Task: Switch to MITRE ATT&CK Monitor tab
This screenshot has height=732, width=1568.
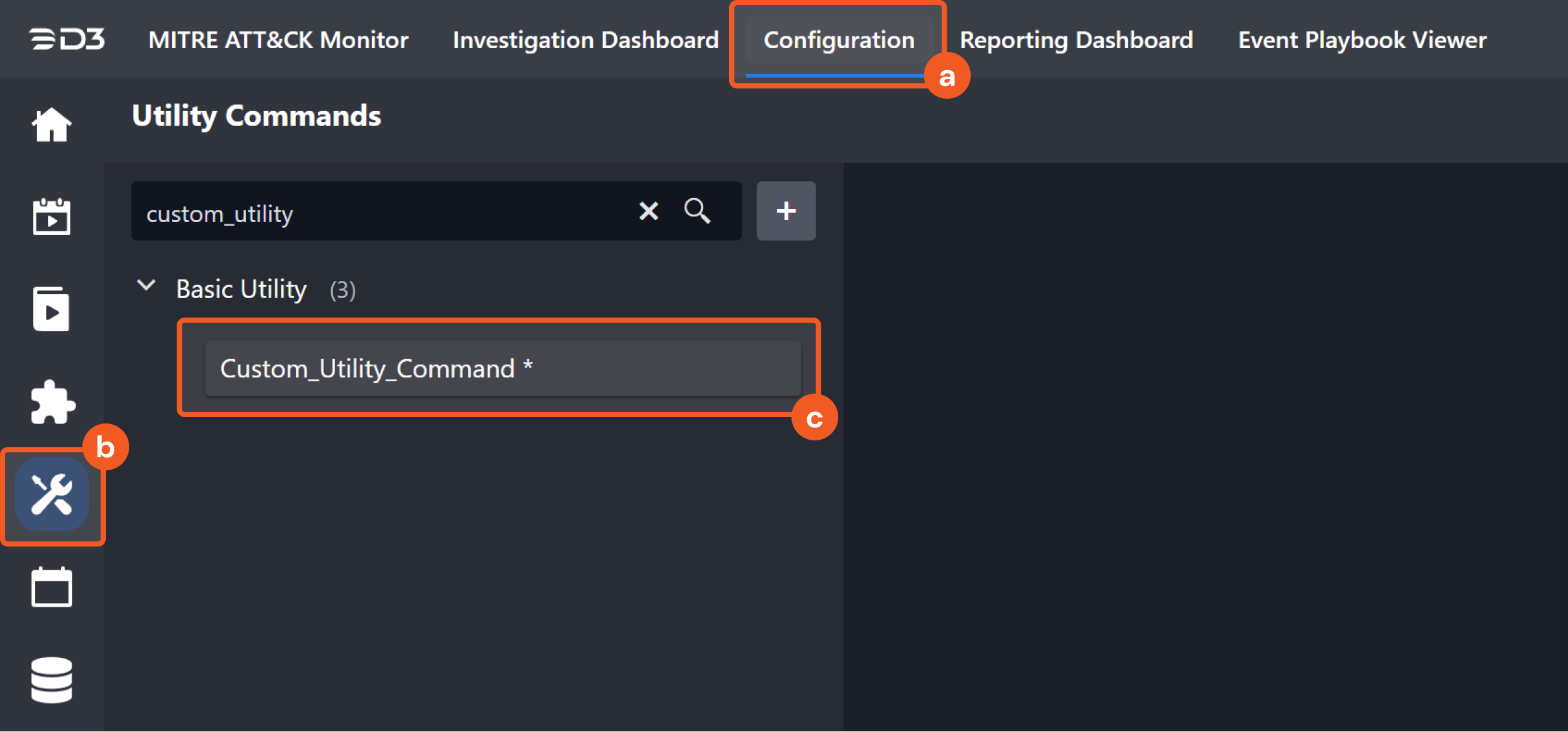Action: coord(278,40)
